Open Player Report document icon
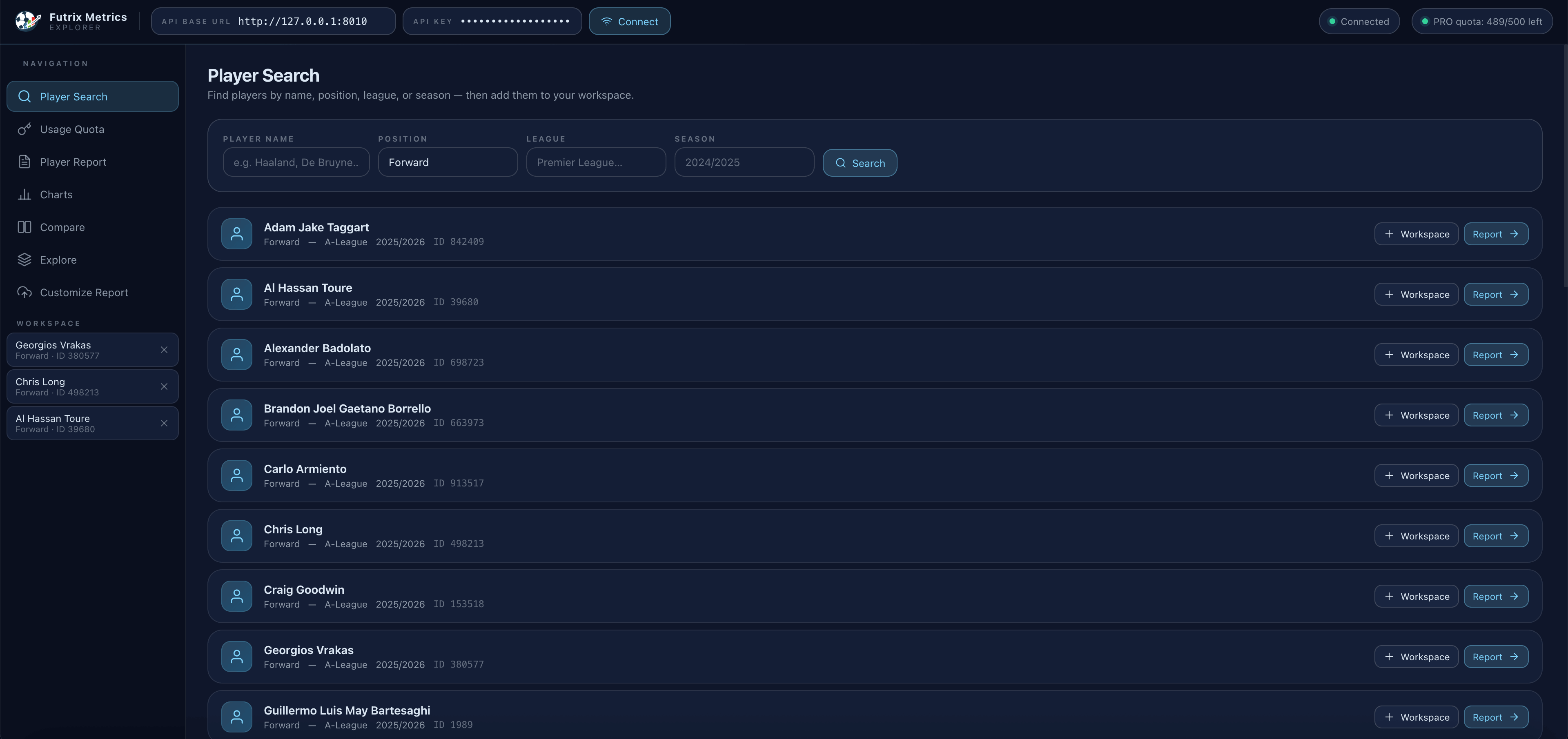The height and width of the screenshot is (739, 1568). pos(24,162)
